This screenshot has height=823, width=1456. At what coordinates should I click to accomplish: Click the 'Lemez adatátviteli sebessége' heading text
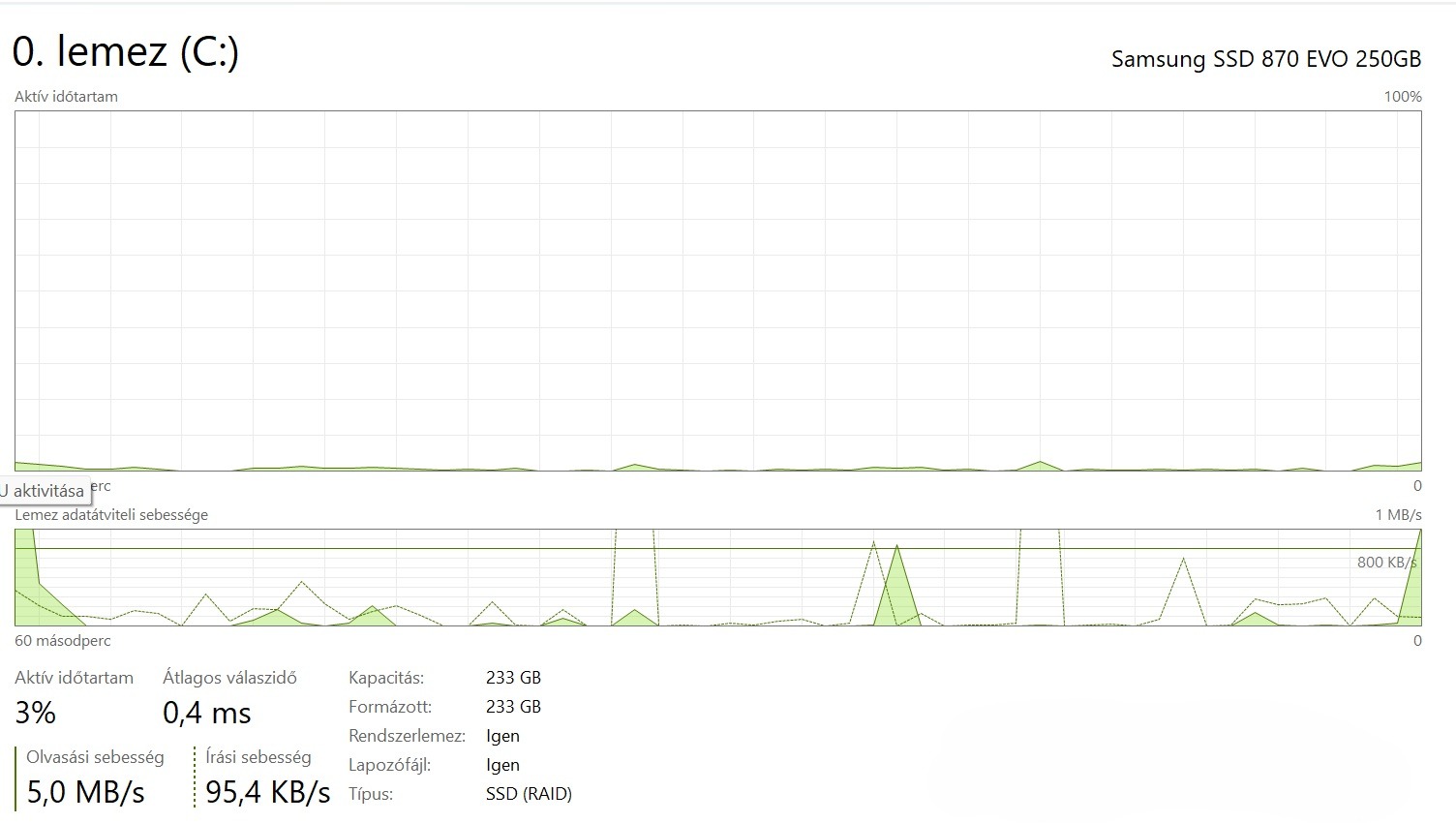click(x=111, y=515)
